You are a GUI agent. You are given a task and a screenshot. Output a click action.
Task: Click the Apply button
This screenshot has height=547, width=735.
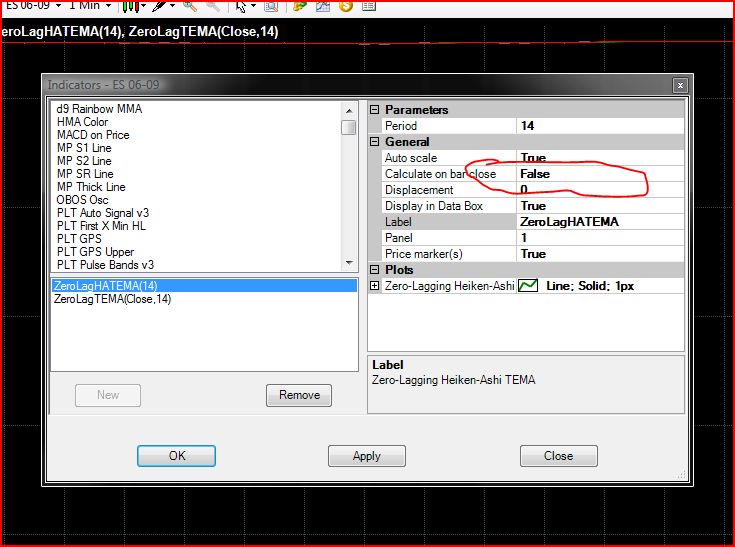pos(367,456)
